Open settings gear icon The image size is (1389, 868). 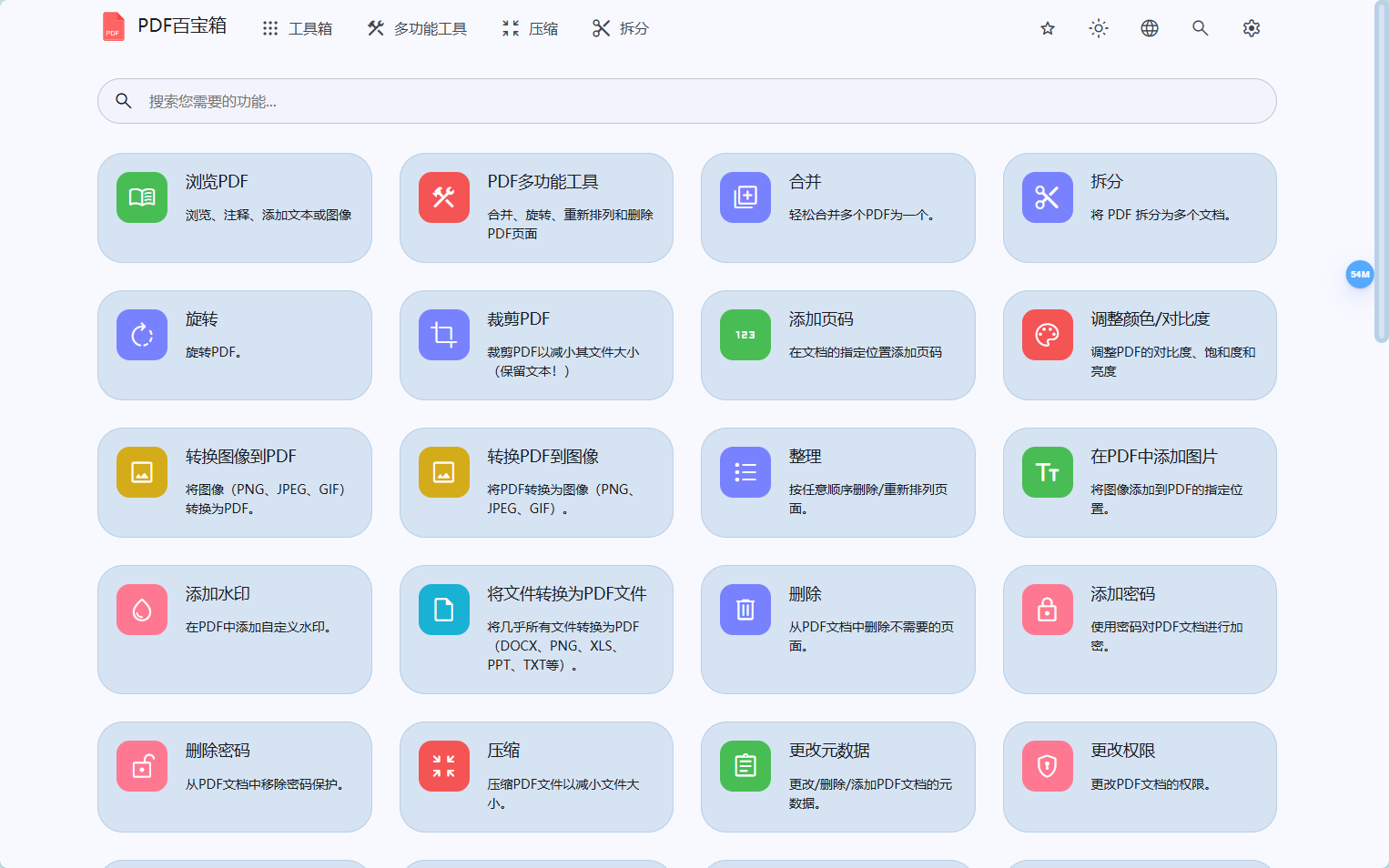tap(1252, 28)
